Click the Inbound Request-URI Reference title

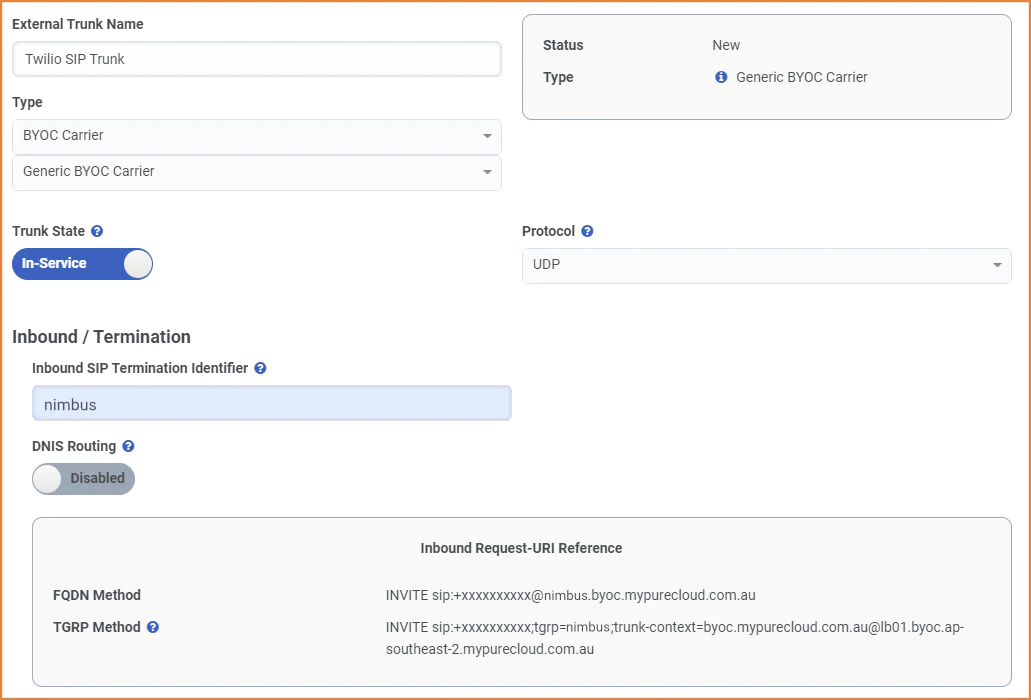tap(521, 548)
